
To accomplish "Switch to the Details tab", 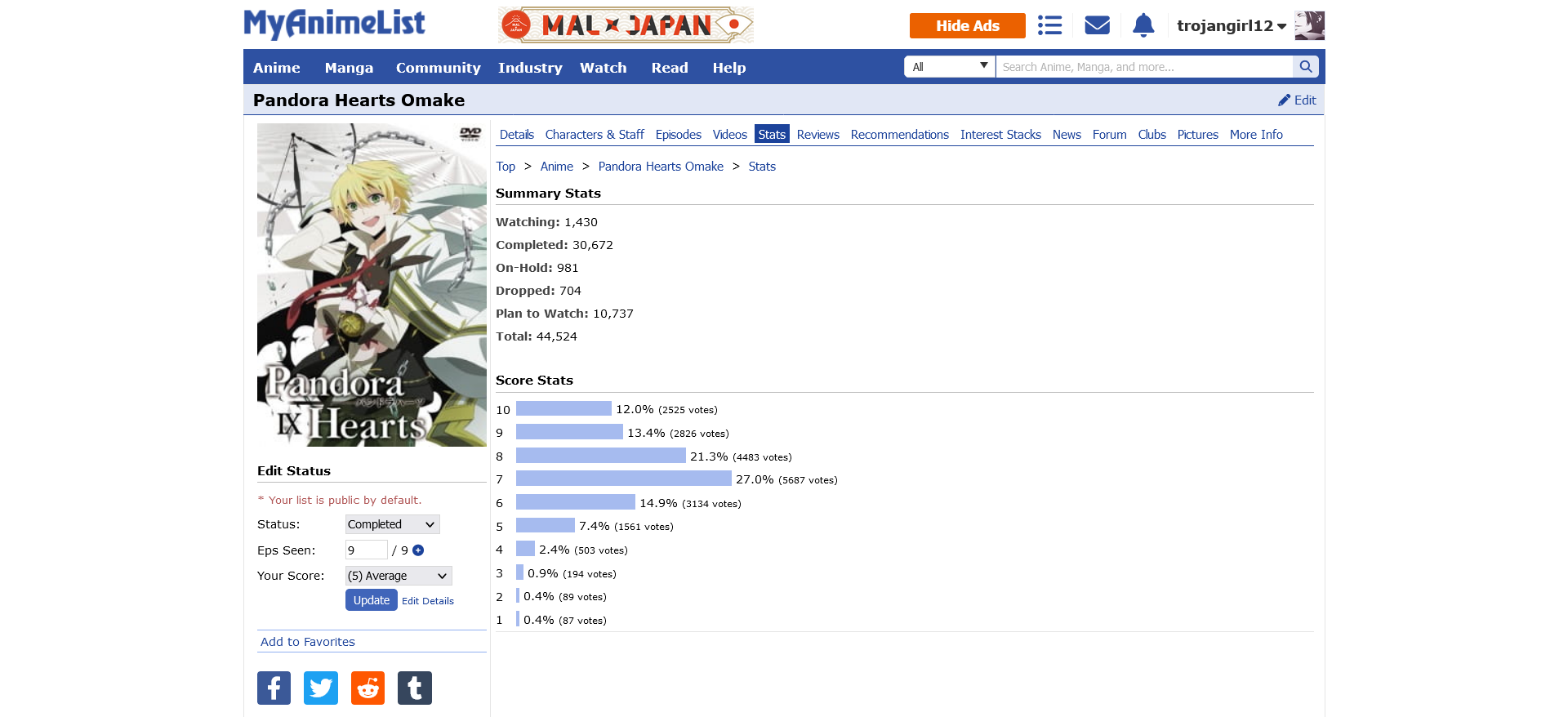I will [x=517, y=135].
